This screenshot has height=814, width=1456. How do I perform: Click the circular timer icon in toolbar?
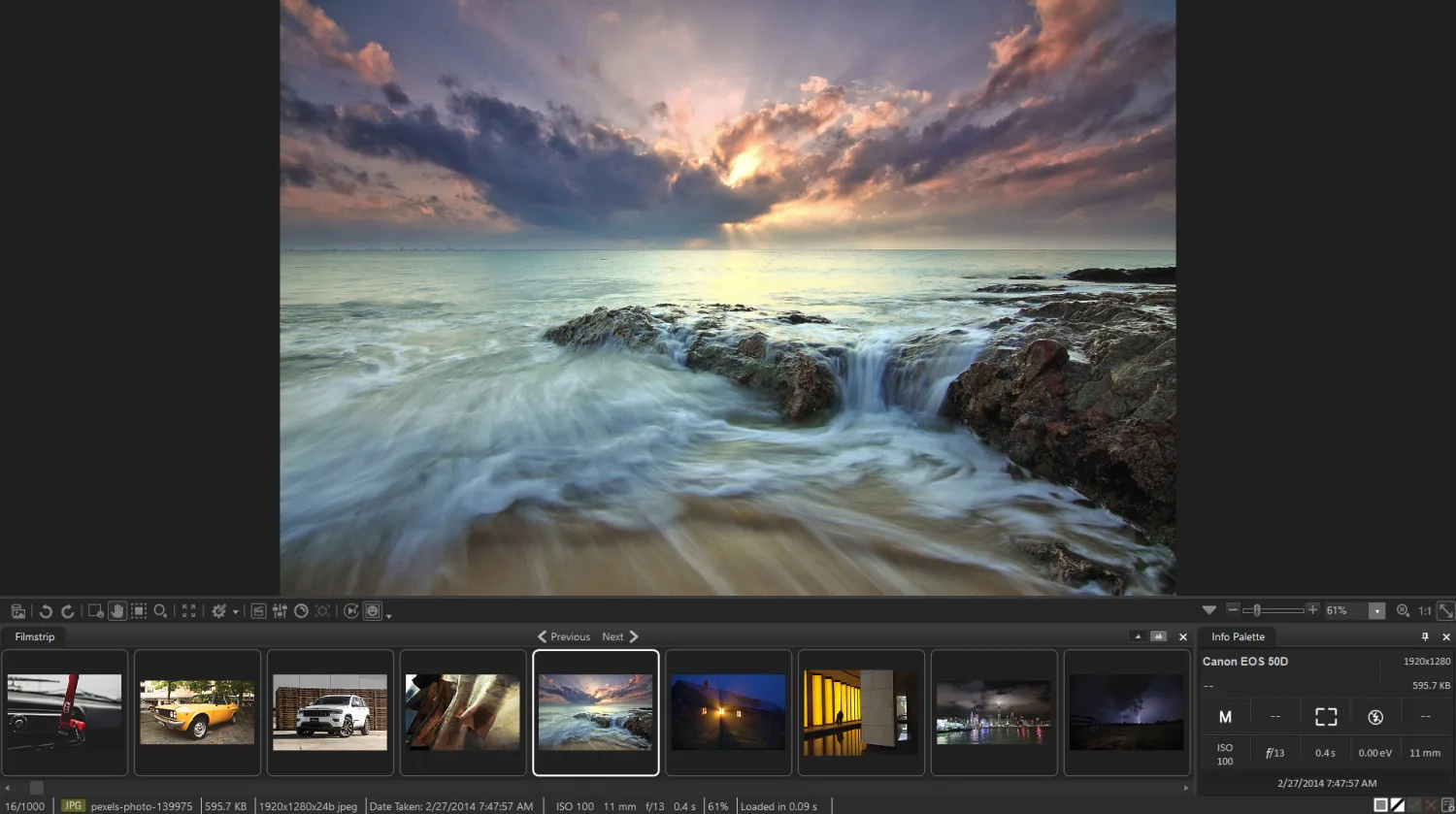(x=301, y=611)
